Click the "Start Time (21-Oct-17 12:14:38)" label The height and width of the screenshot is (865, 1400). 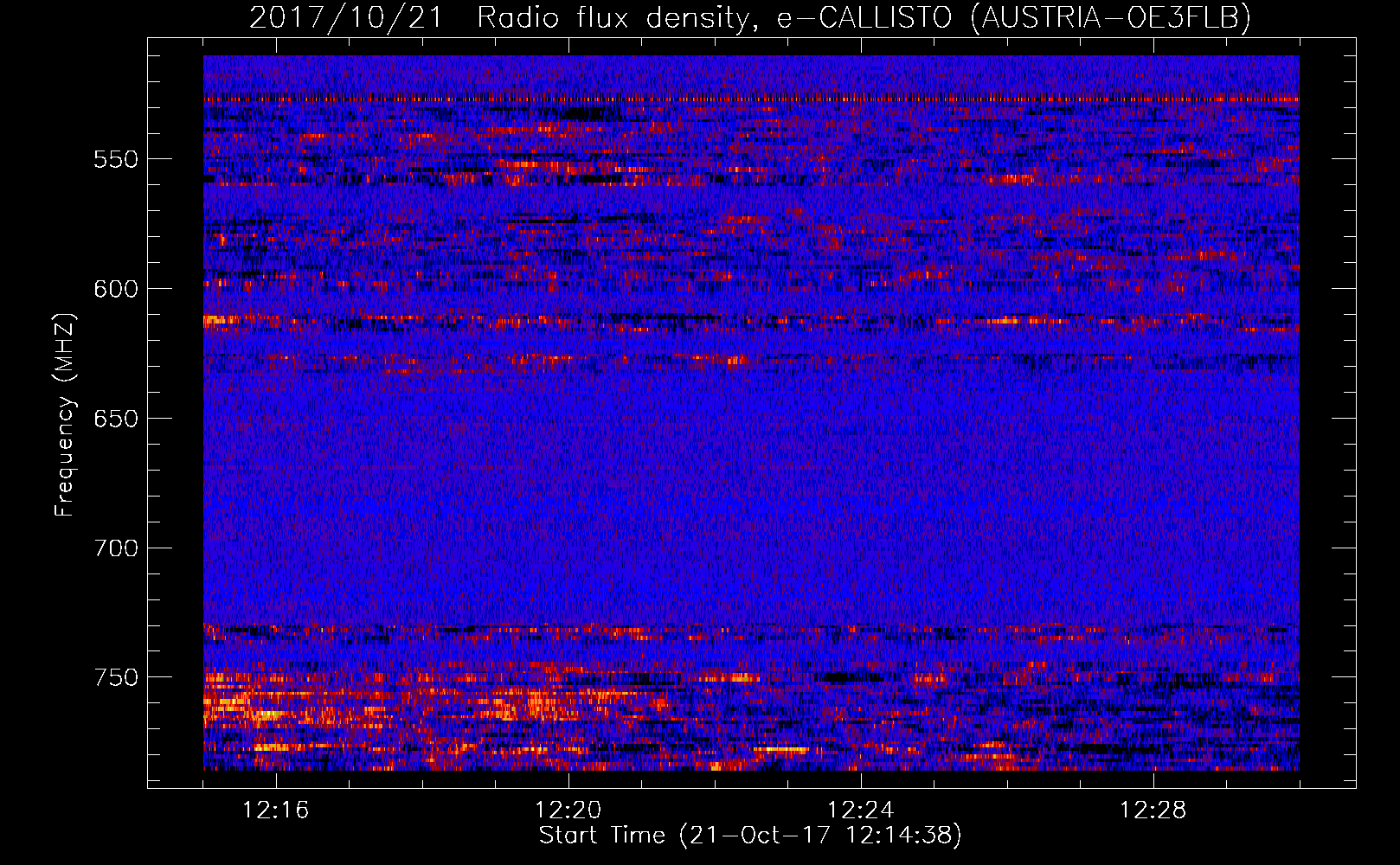pos(750,836)
